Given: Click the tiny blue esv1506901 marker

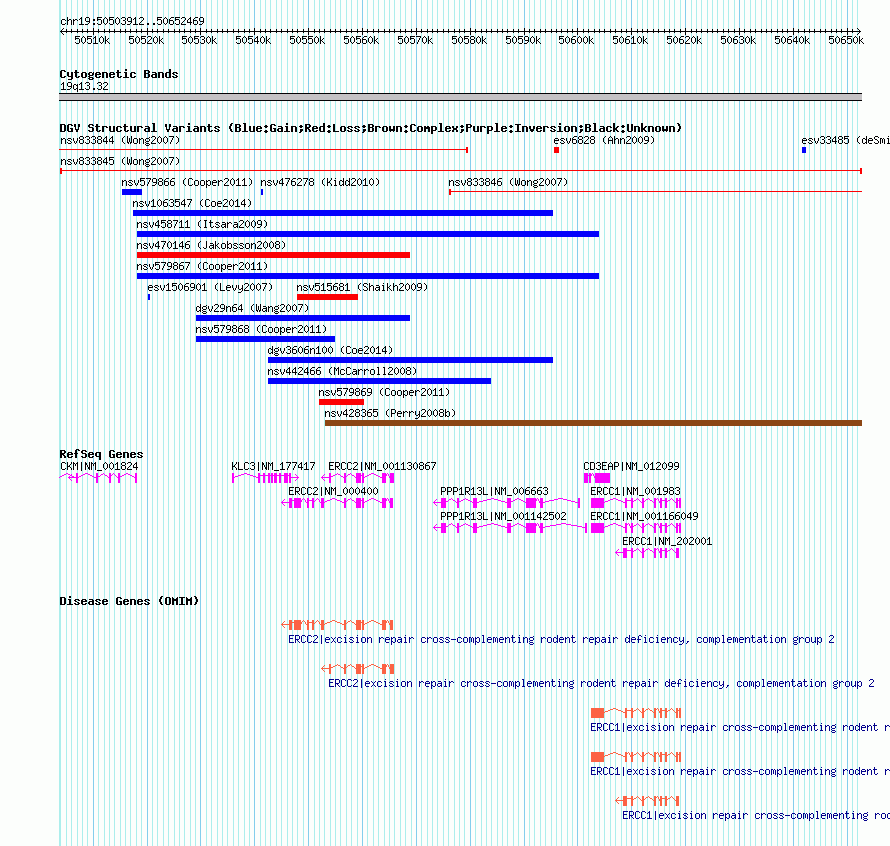Looking at the screenshot, I should [149, 297].
